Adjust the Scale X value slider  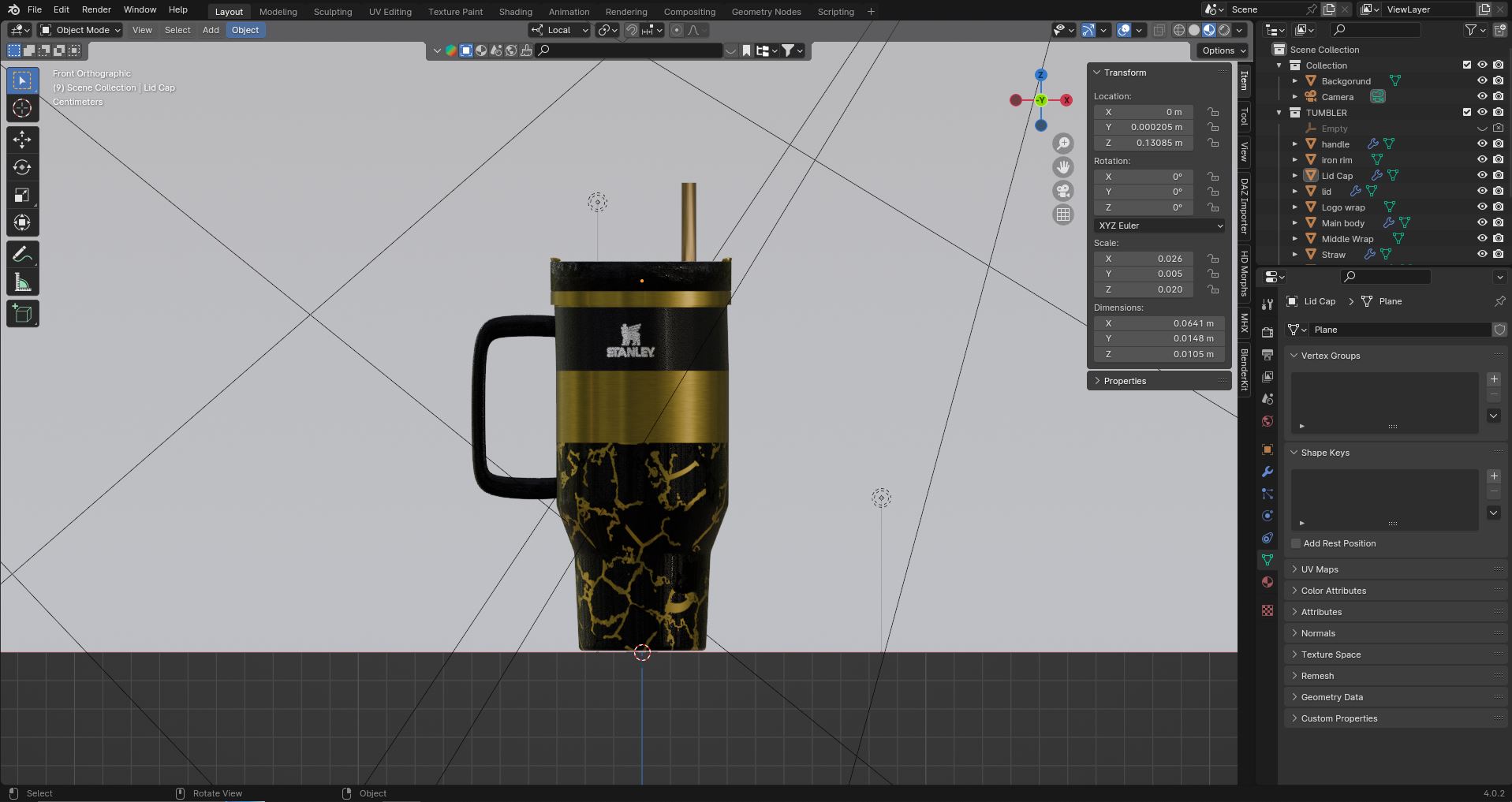(1144, 259)
